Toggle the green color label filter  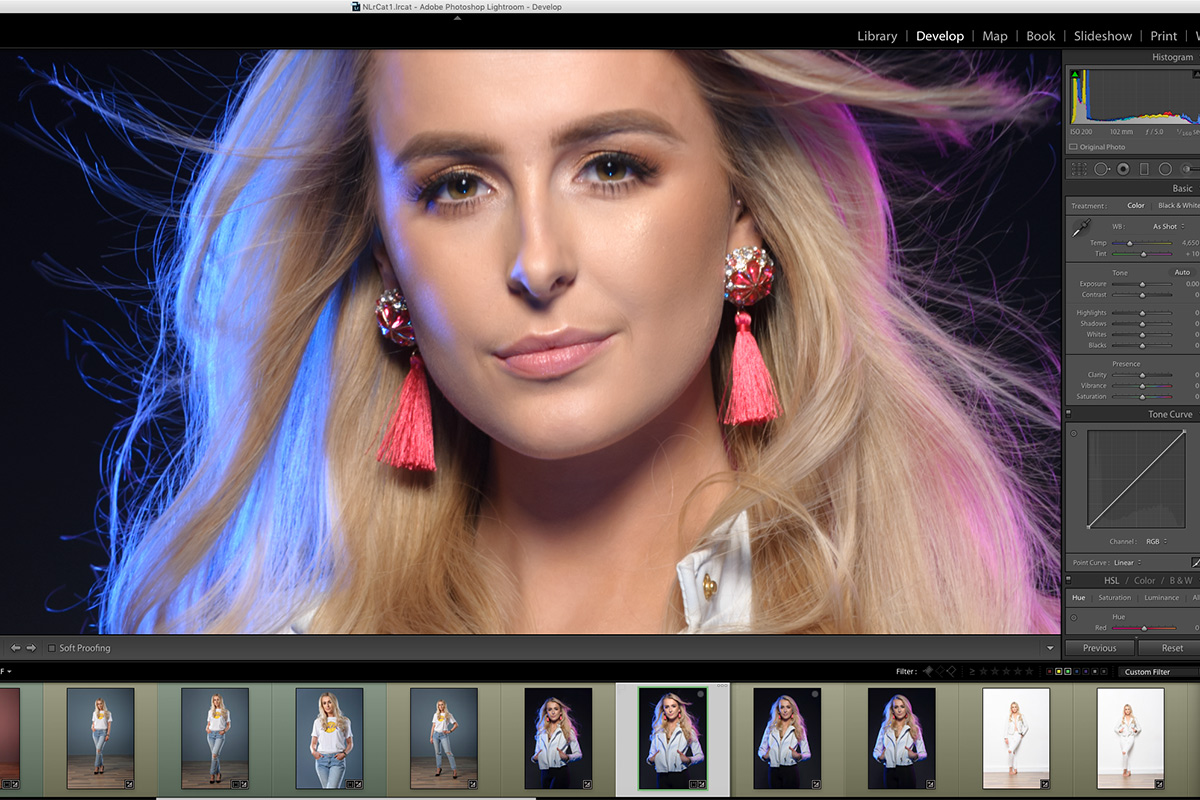click(1067, 672)
